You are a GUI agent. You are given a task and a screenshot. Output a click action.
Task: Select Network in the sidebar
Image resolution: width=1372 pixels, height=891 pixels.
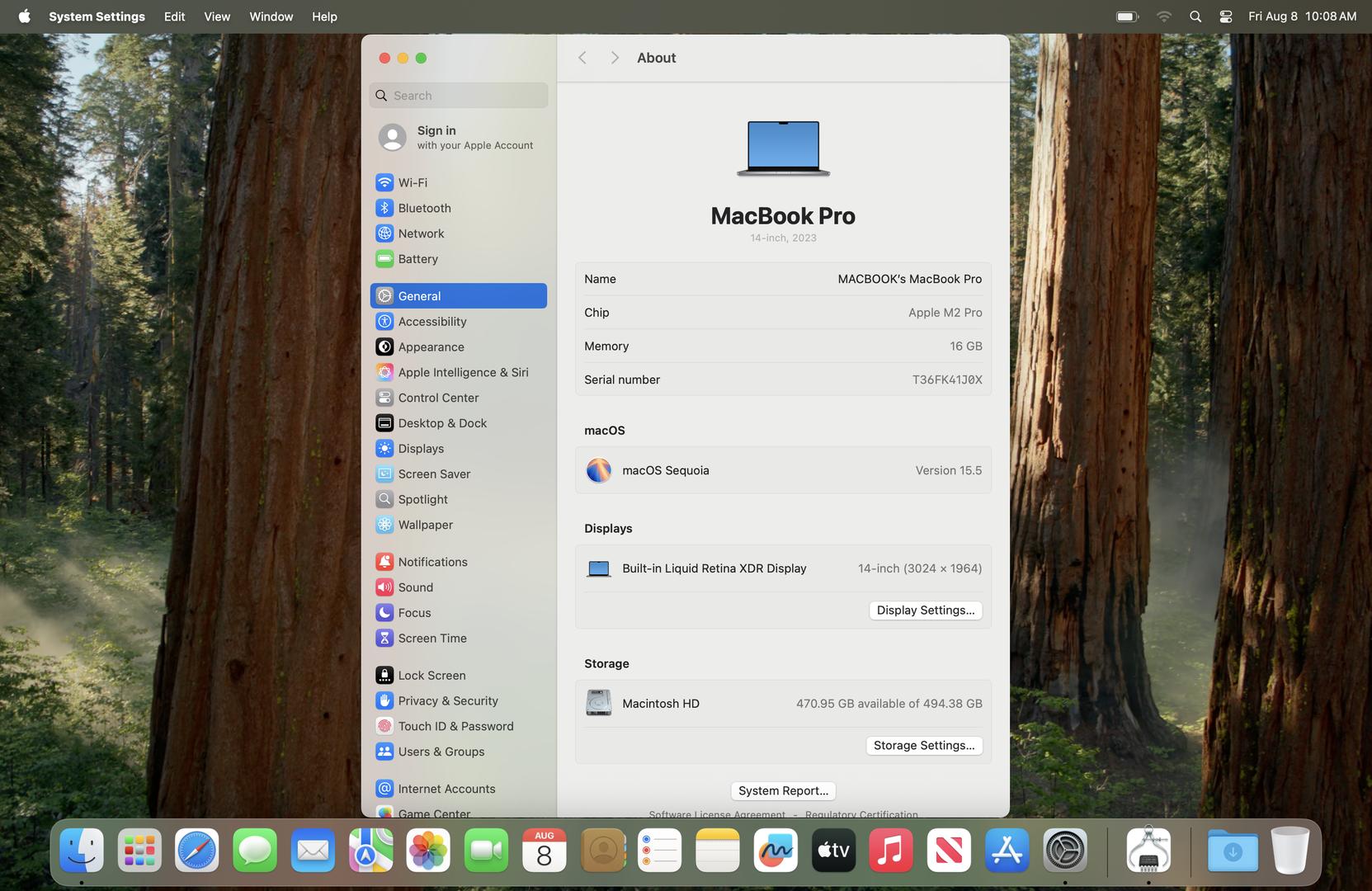point(458,233)
